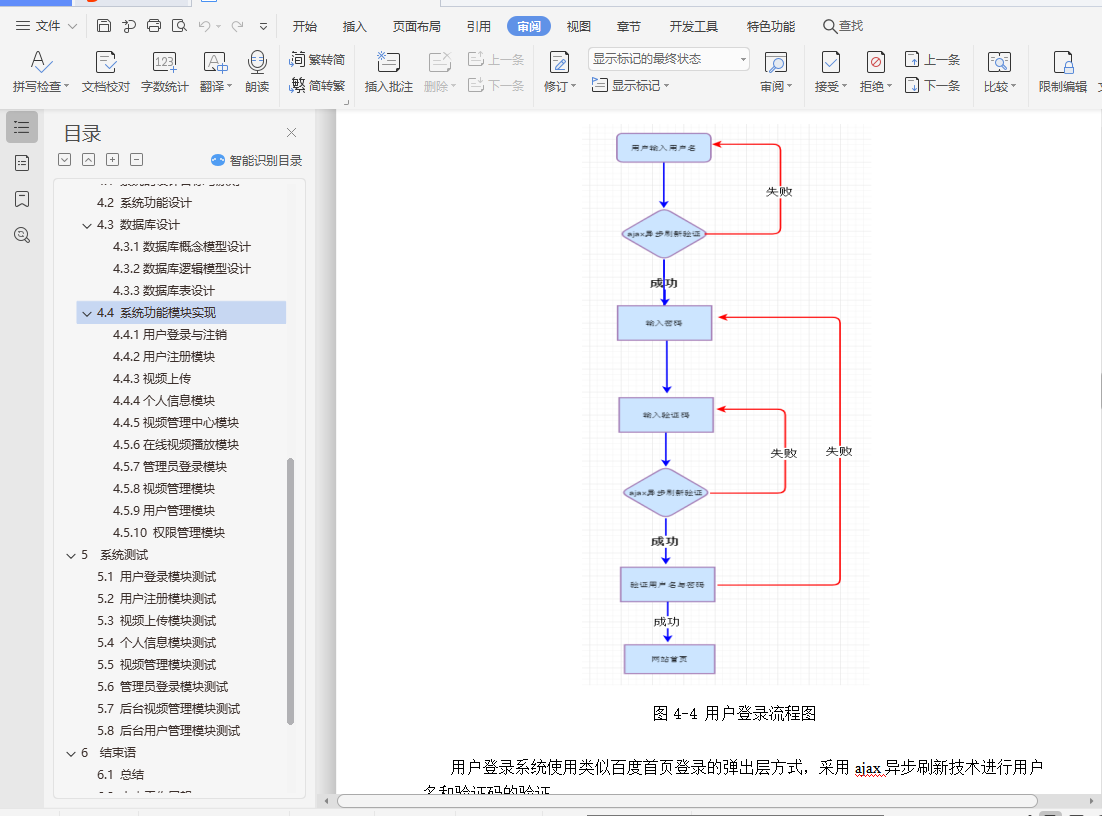Collapse the 4.4 系统功能模块实现 node
This screenshot has width=1102, height=816.
tap(86, 313)
